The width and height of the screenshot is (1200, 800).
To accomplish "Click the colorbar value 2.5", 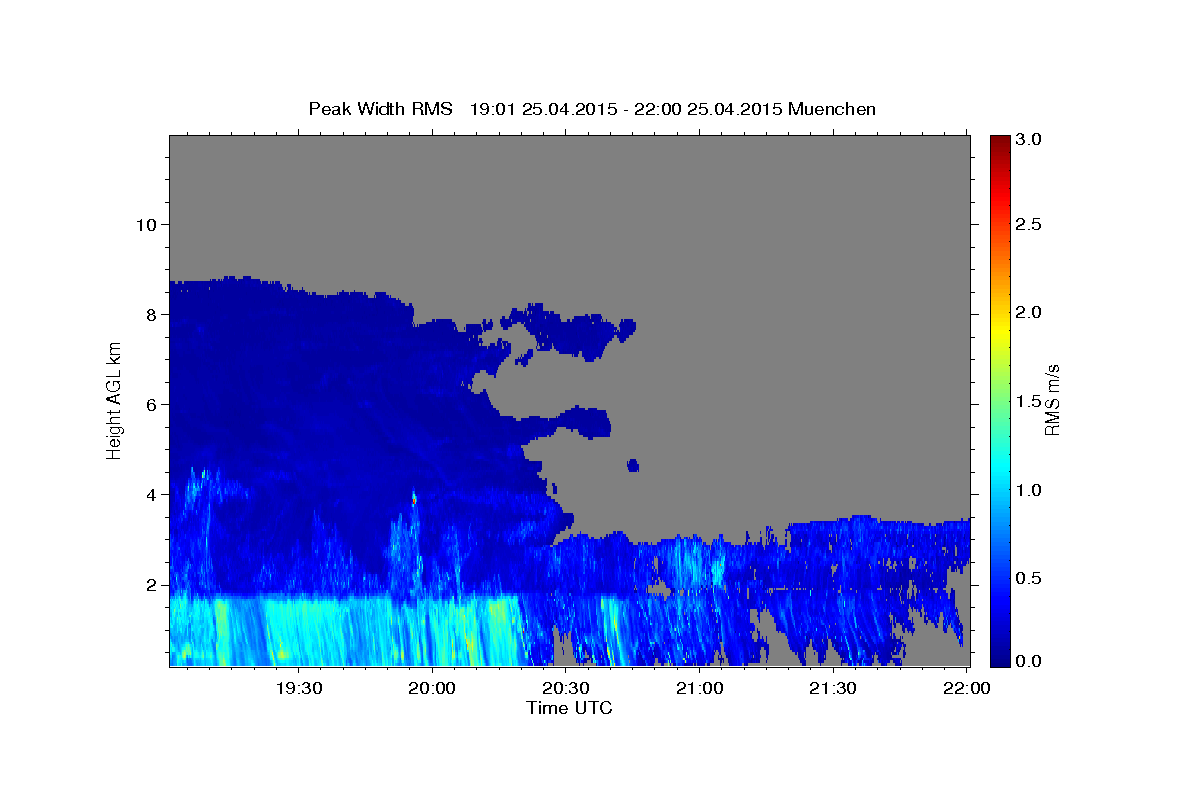I will tap(1029, 225).
